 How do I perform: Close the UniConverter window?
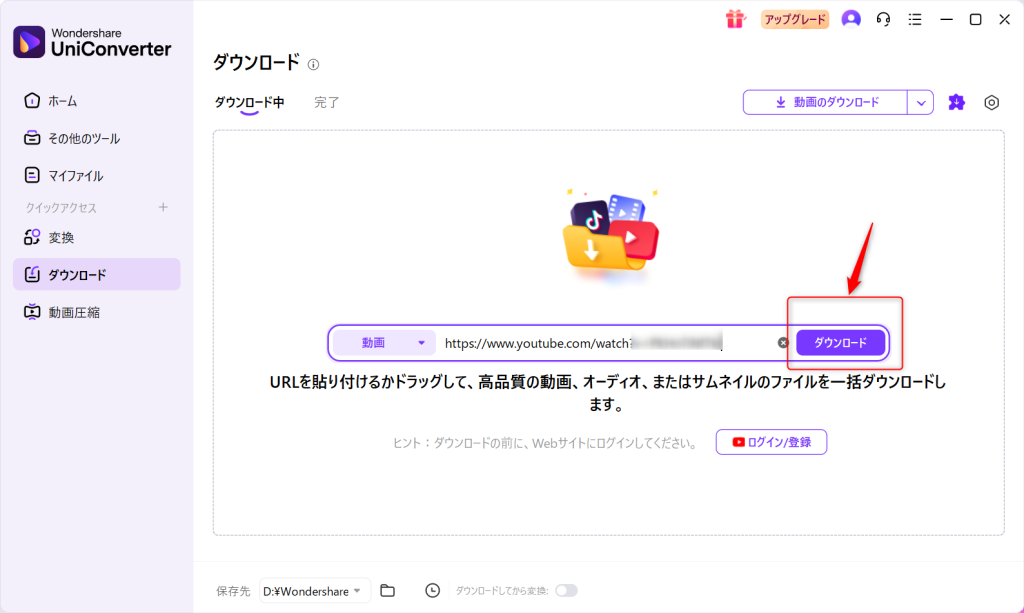[x=1004, y=20]
